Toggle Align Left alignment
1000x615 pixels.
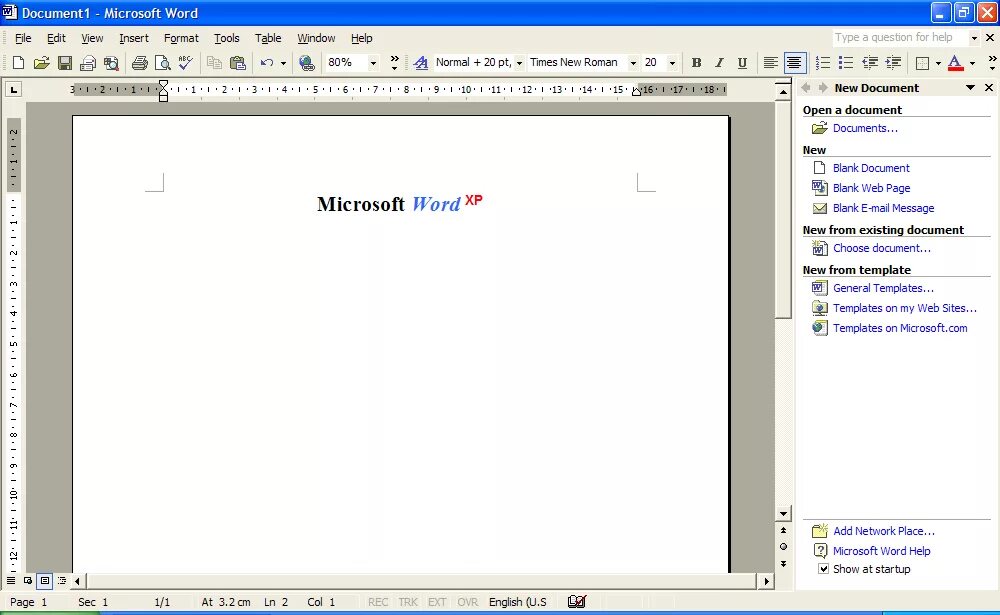pyautogui.click(x=770, y=63)
